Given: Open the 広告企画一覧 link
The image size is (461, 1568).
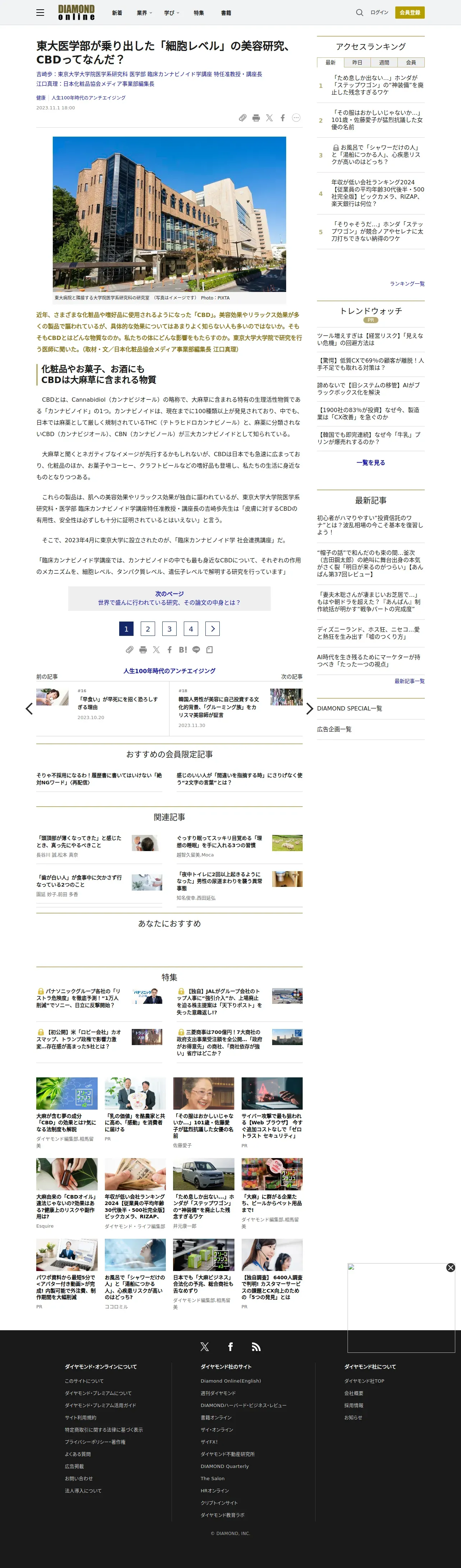Looking at the screenshot, I should (x=334, y=729).
